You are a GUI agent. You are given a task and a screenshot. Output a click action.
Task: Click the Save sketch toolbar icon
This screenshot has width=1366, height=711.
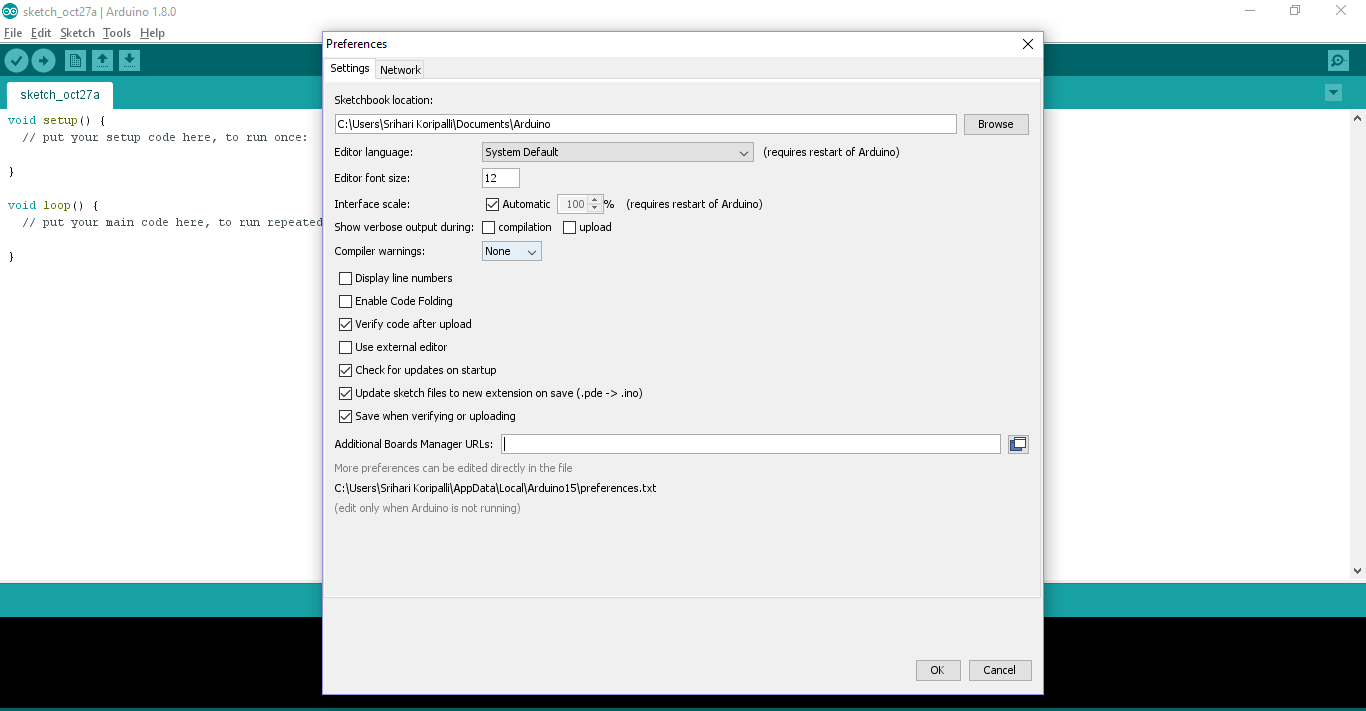tap(129, 60)
